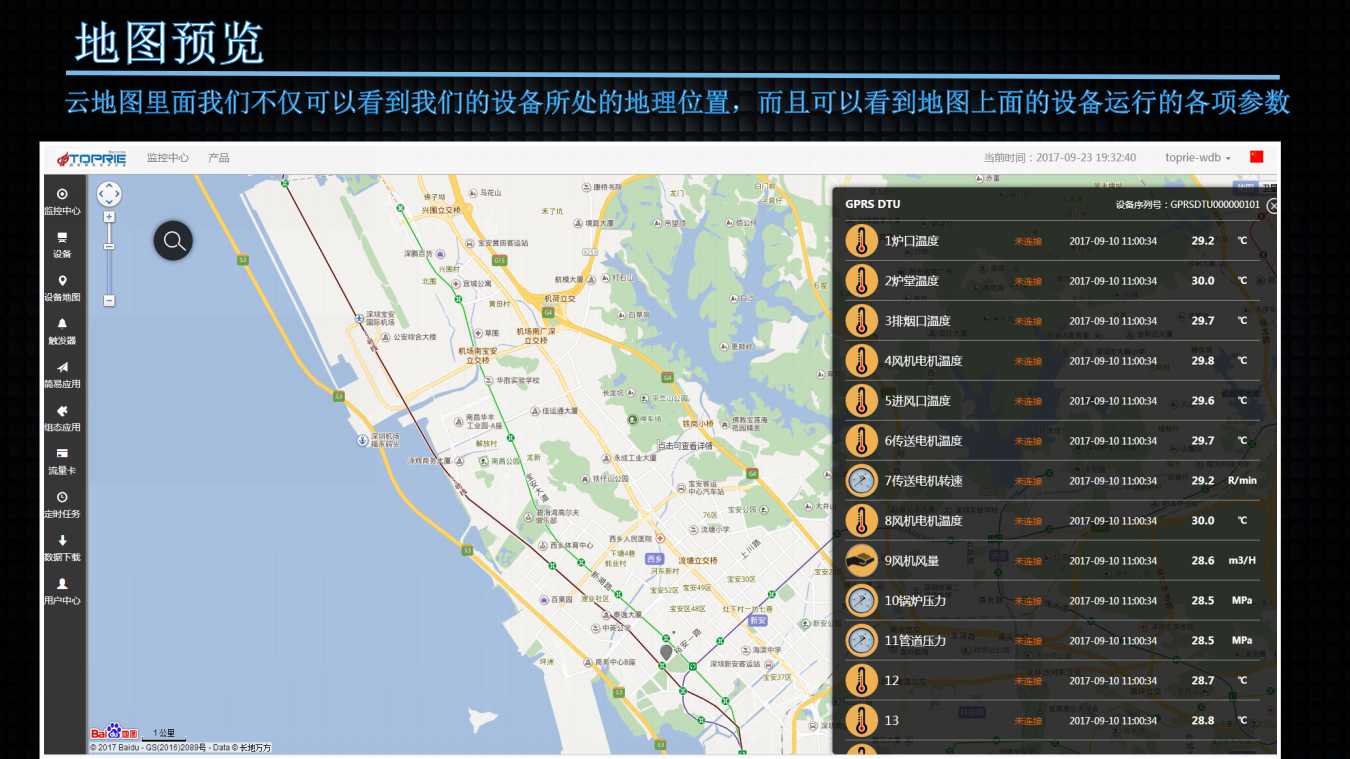1350x759 pixels.
Task: Open 监控中心 in the left sidebar
Action: 62,201
